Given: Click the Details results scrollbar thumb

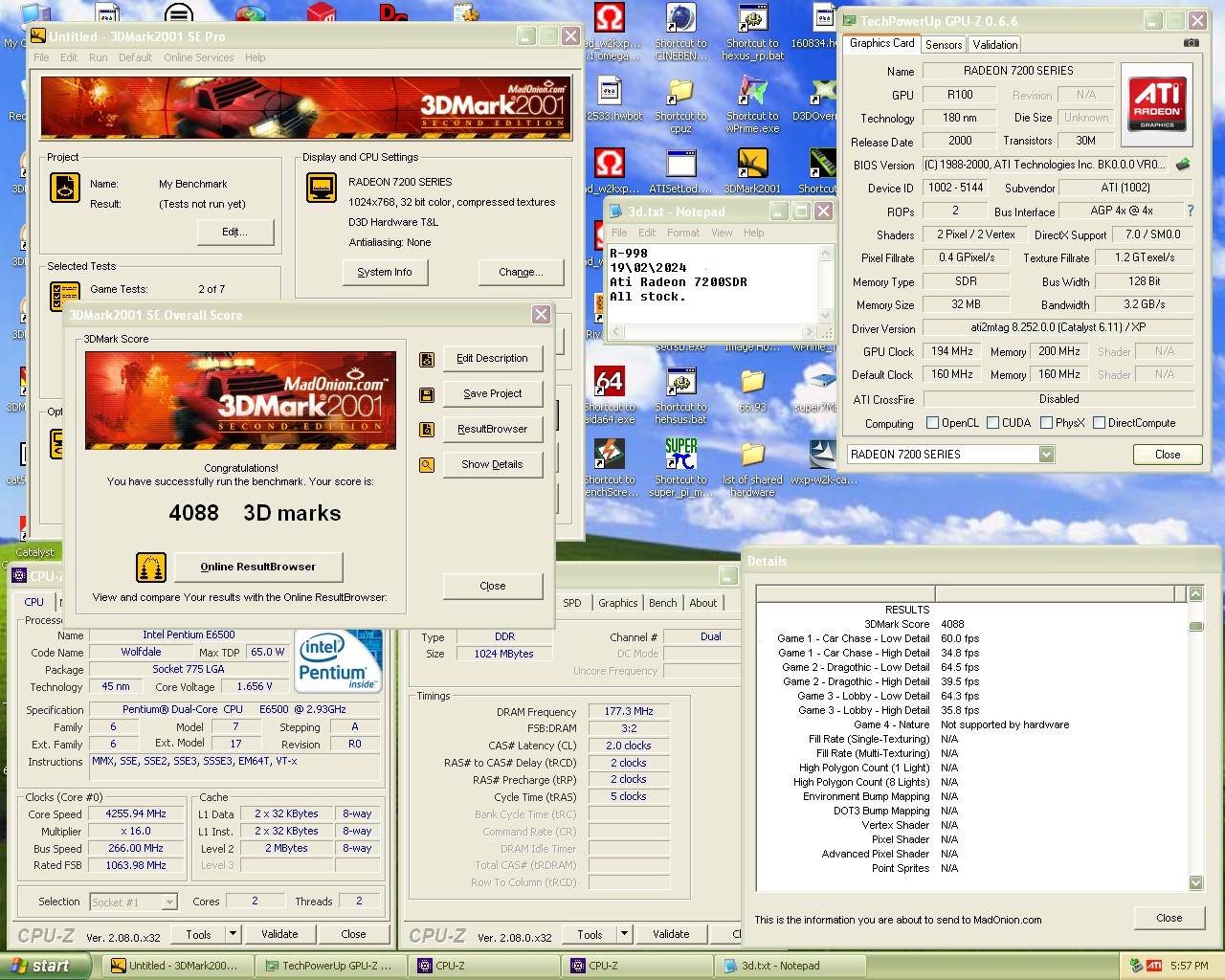Looking at the screenshot, I should [x=1195, y=627].
